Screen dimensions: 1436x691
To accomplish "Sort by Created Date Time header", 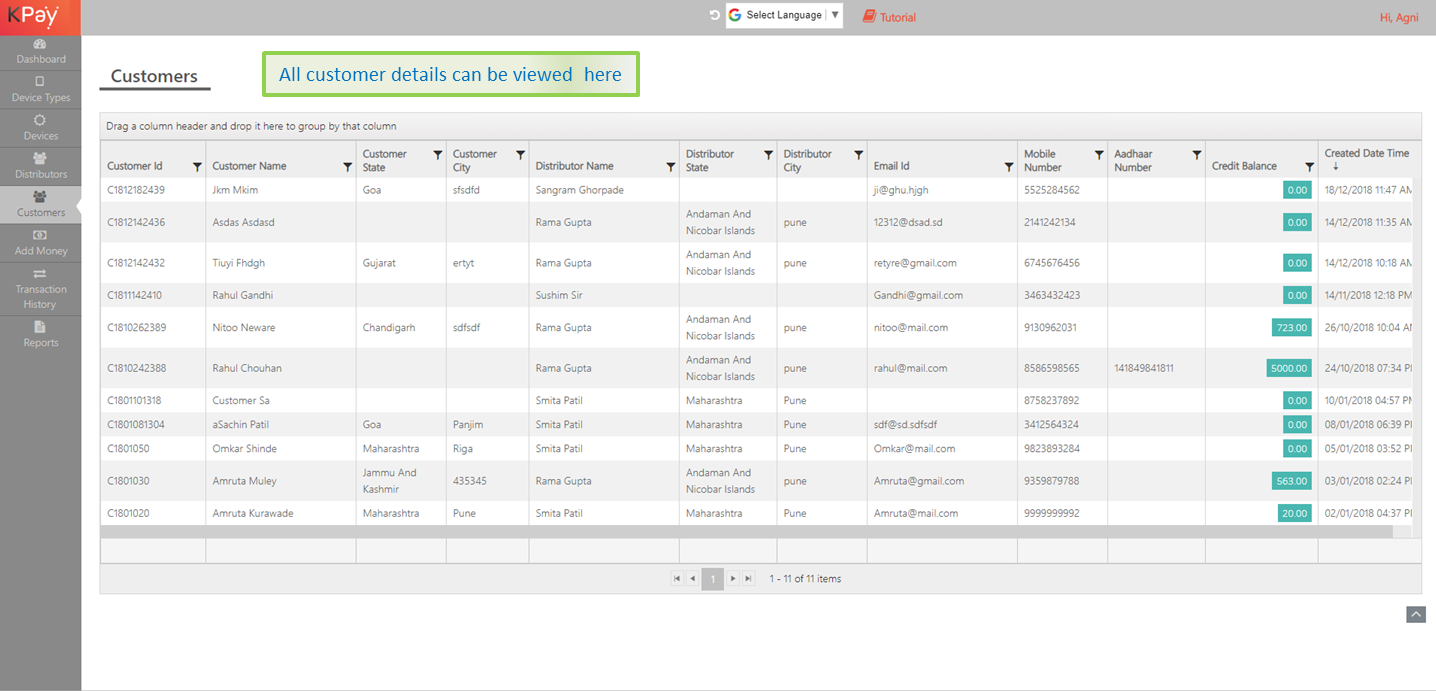I will [1366, 154].
